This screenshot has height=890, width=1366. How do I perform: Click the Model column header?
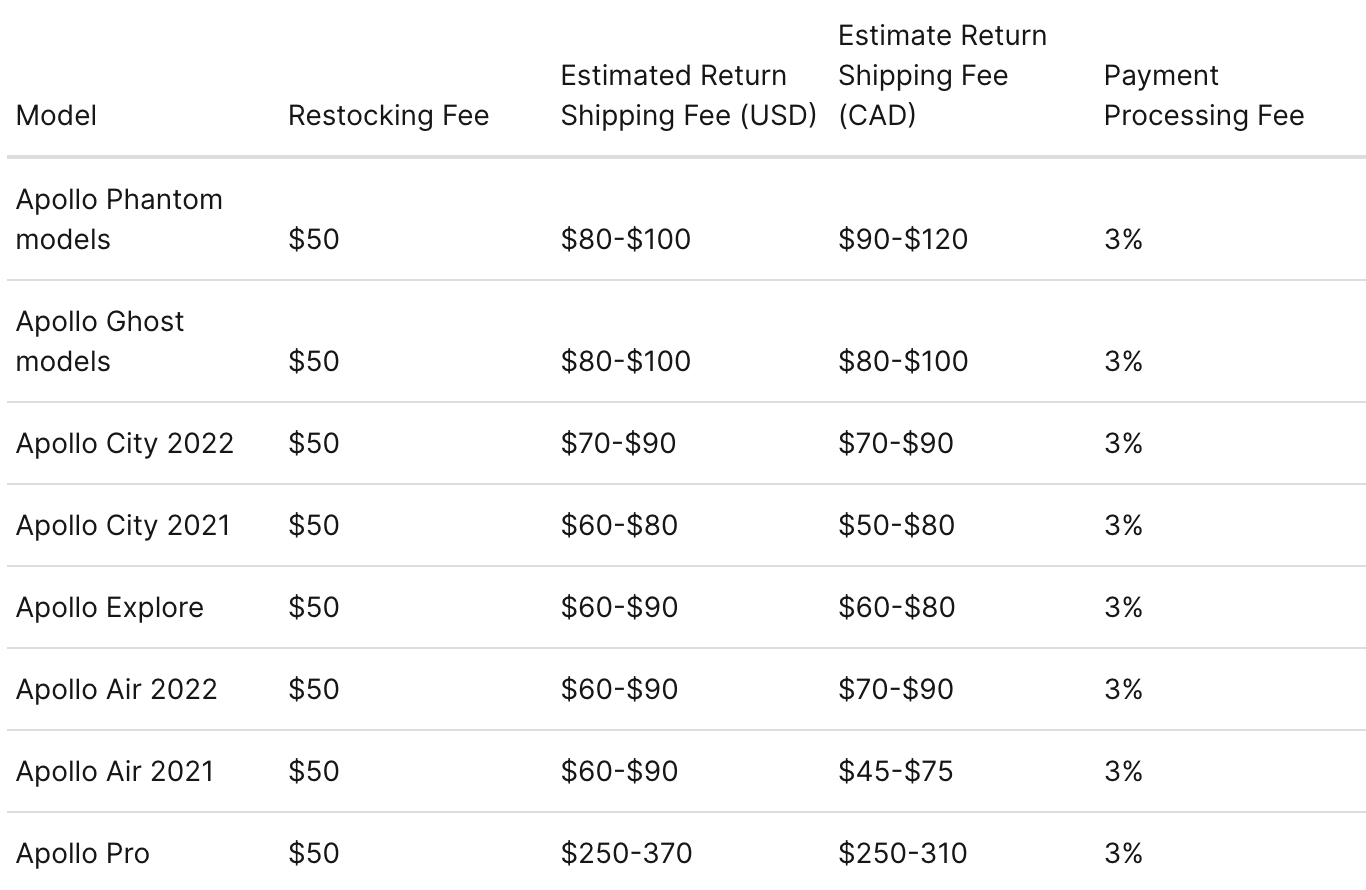click(56, 116)
